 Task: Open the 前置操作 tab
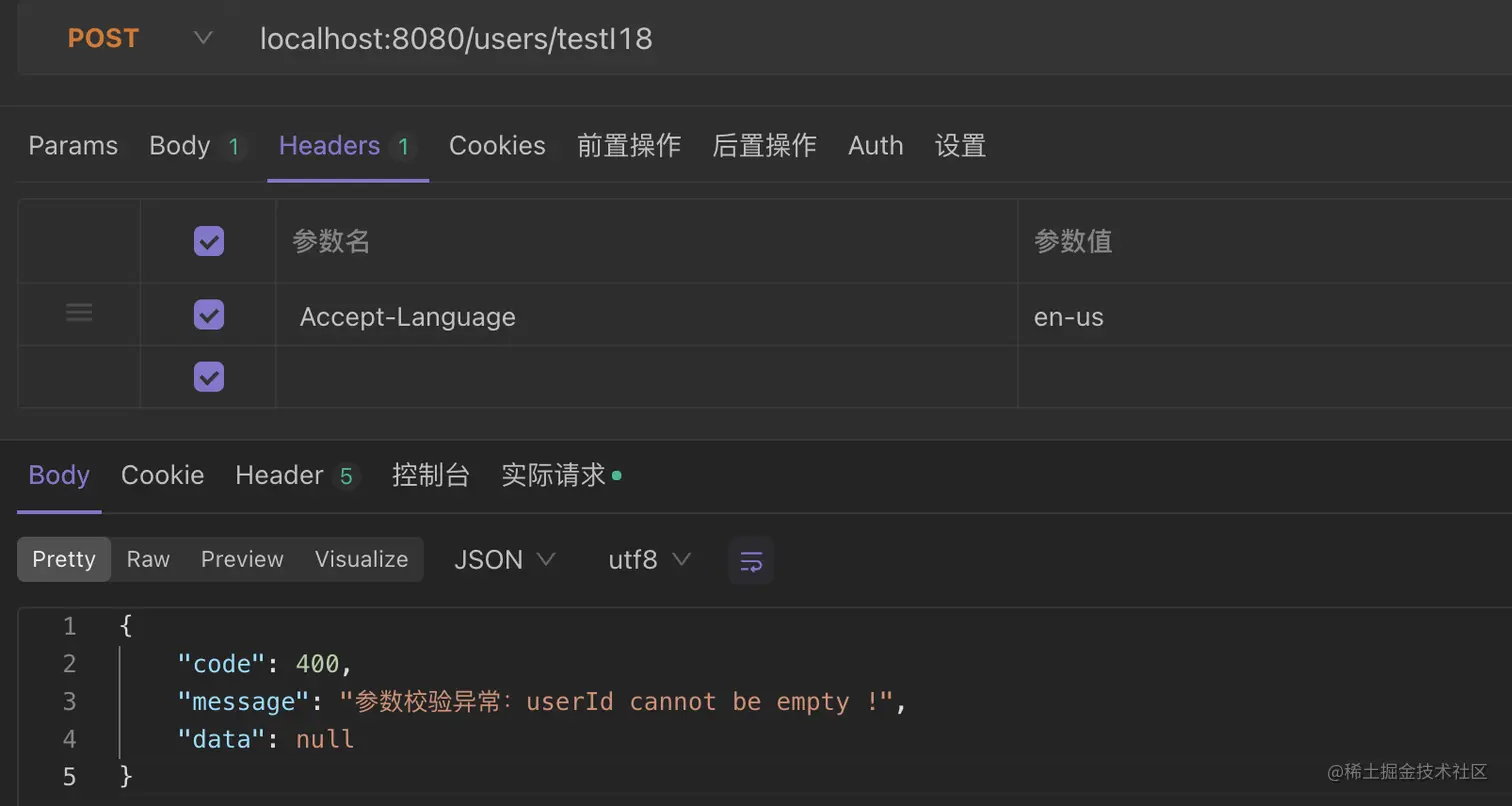pos(629,146)
